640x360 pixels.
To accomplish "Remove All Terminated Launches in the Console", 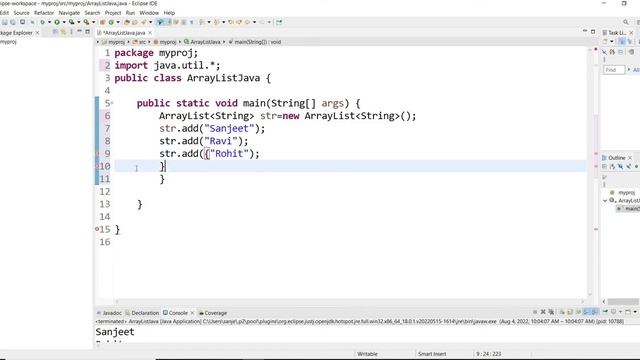I will click(551, 312).
